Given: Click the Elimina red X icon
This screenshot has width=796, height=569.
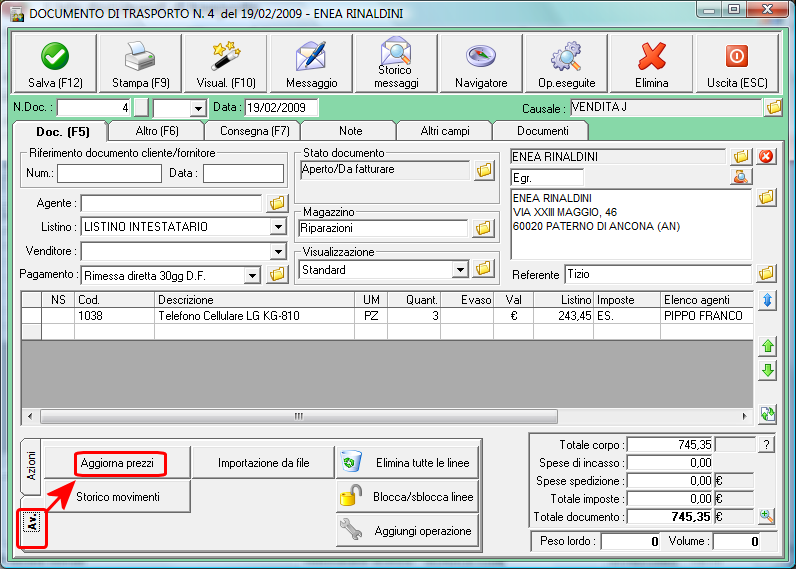Looking at the screenshot, I should 652,63.
